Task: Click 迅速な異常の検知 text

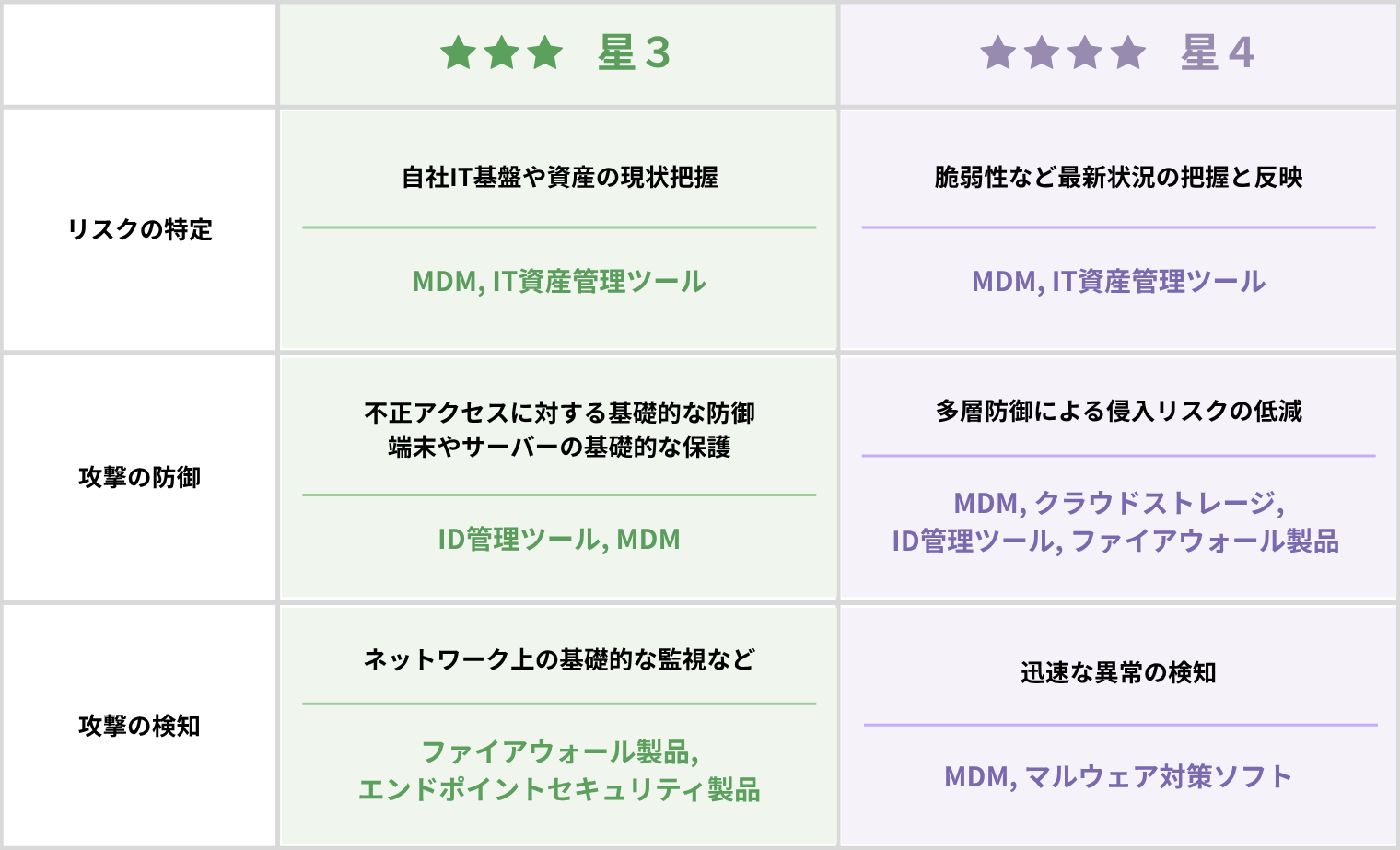Action: pos(1119,672)
